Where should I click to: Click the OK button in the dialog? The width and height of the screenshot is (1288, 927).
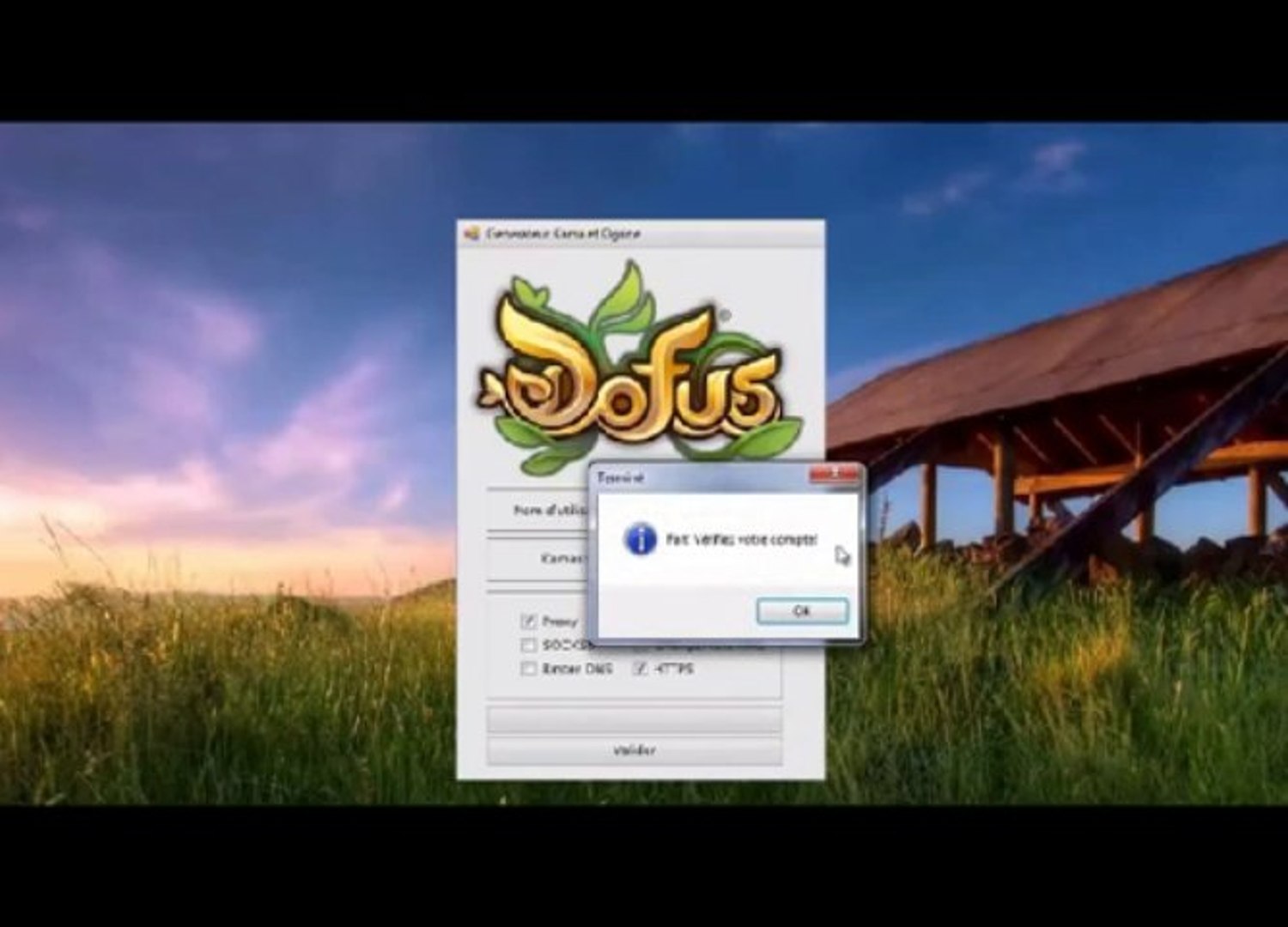802,611
